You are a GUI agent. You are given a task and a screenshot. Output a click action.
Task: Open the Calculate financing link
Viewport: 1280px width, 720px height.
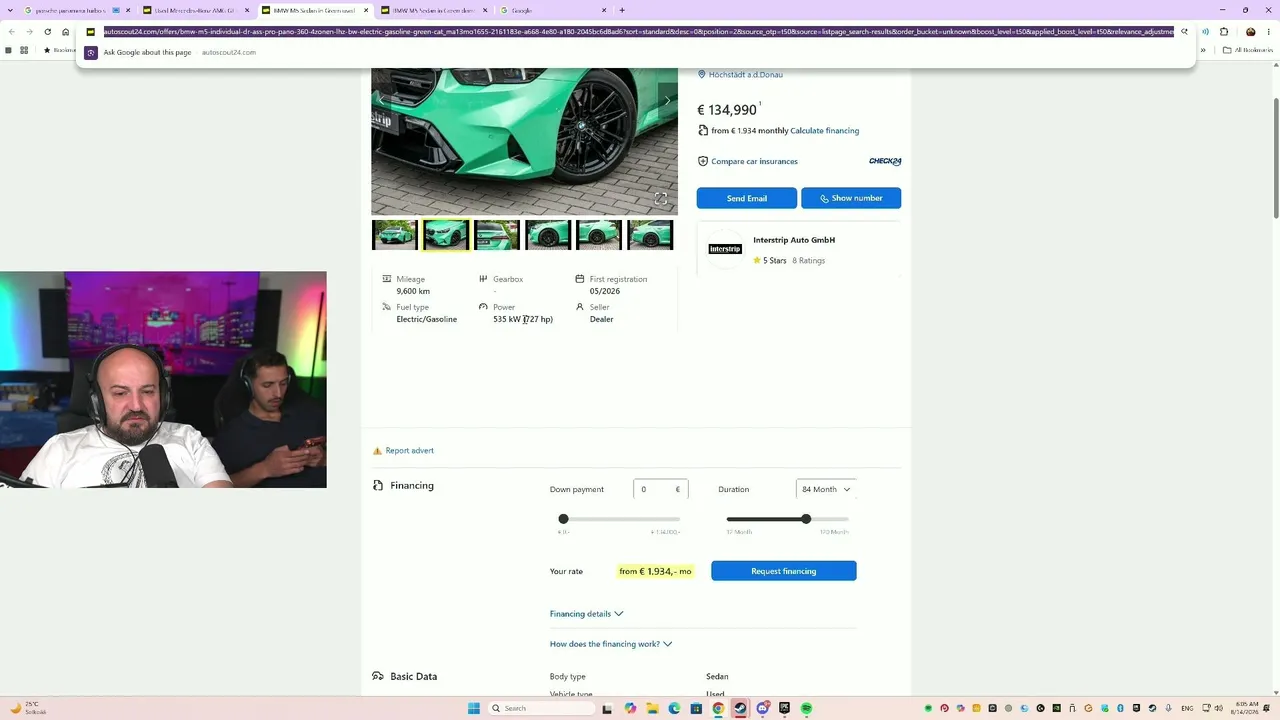coord(824,131)
